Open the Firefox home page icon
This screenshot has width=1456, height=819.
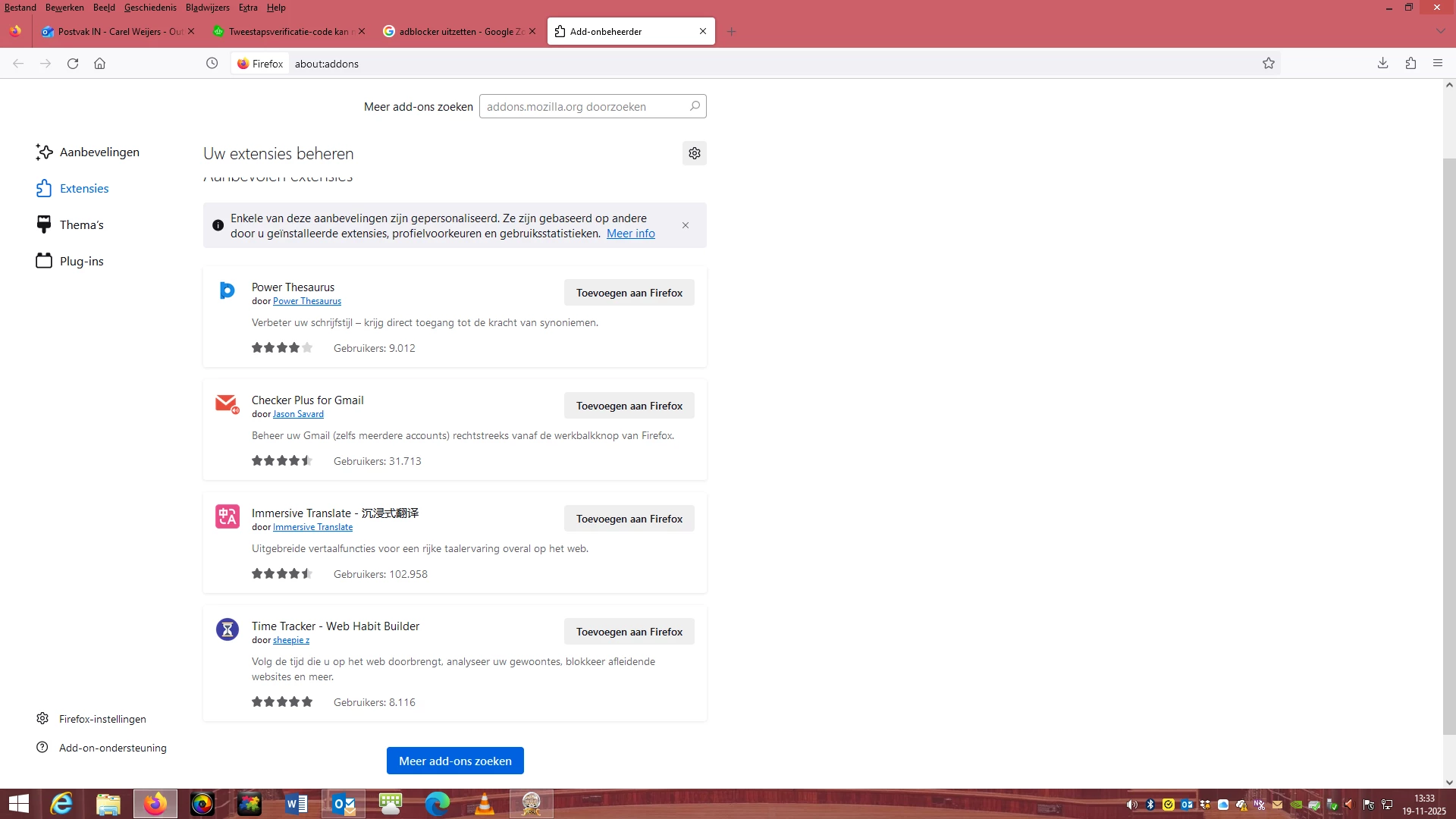click(99, 64)
